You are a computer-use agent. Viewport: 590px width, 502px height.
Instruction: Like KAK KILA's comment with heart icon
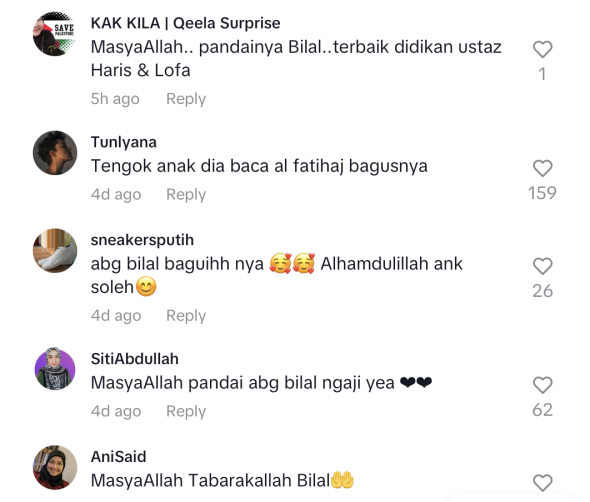tap(542, 49)
